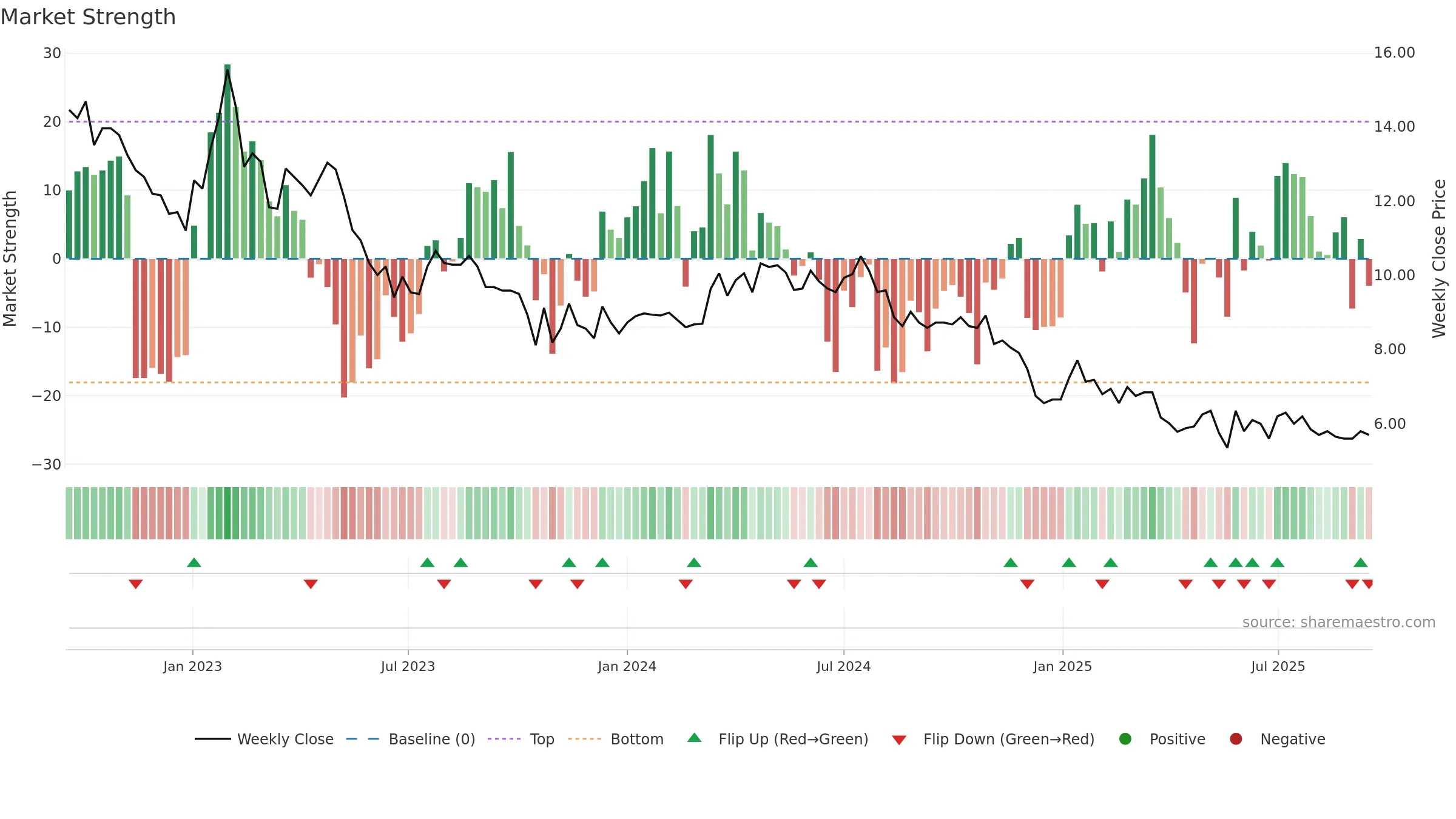This screenshot has width=1456, height=819.
Task: Click the source: sharemaestro.com text
Action: click(1339, 622)
